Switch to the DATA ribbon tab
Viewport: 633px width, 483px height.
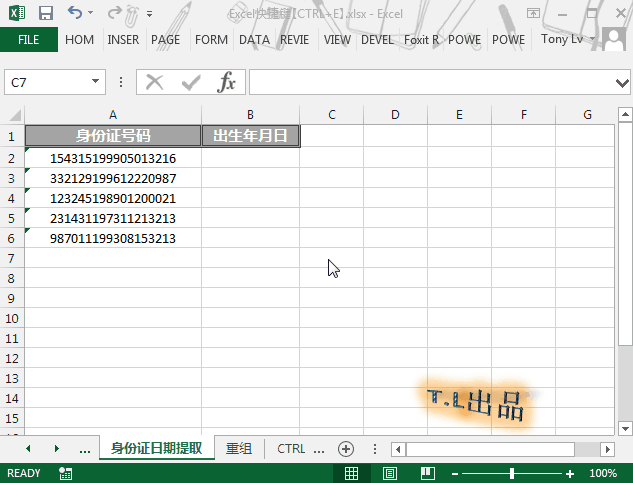(254, 40)
